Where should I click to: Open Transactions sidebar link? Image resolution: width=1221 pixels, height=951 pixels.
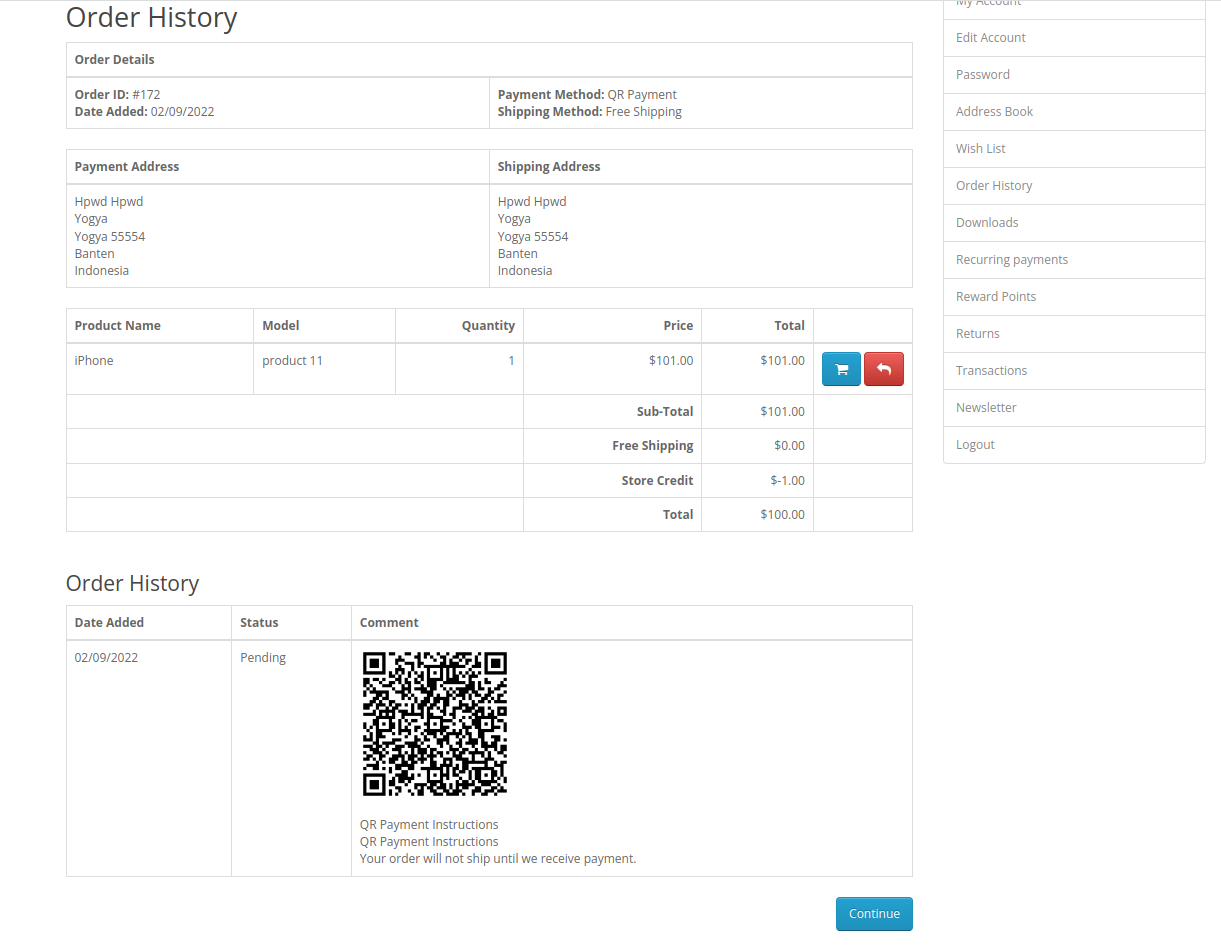tap(991, 371)
